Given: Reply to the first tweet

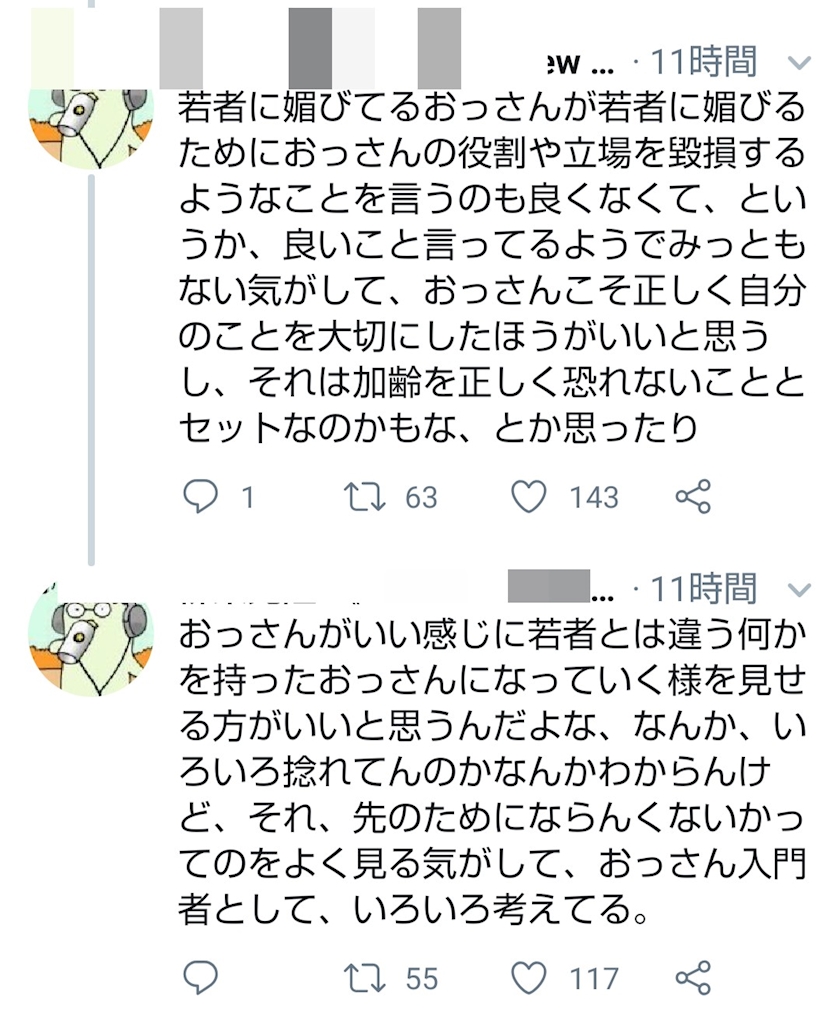Looking at the screenshot, I should point(200,497).
